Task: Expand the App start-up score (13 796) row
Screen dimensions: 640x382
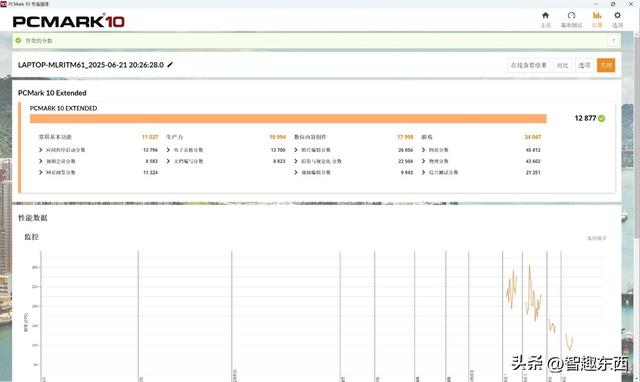Action: coord(98,150)
